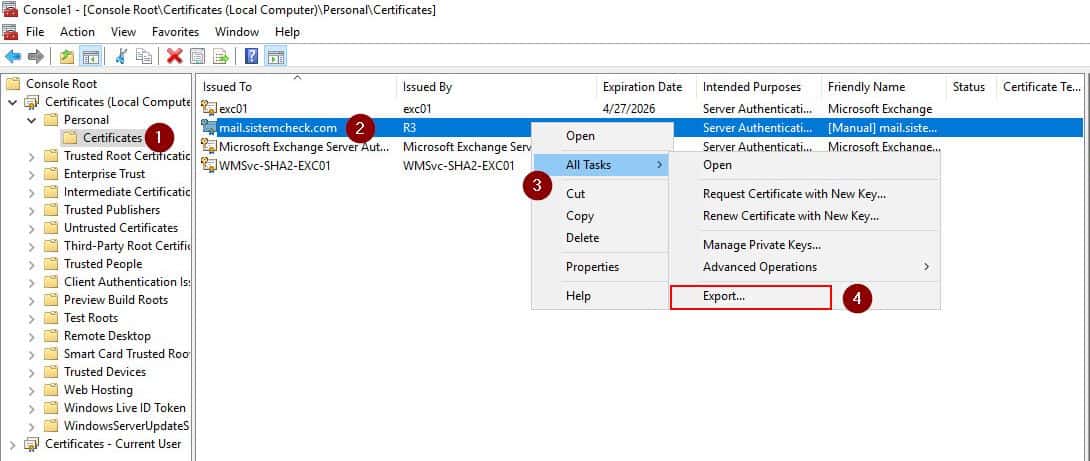Choose Manage Private Keys... in submenu

(x=804, y=245)
